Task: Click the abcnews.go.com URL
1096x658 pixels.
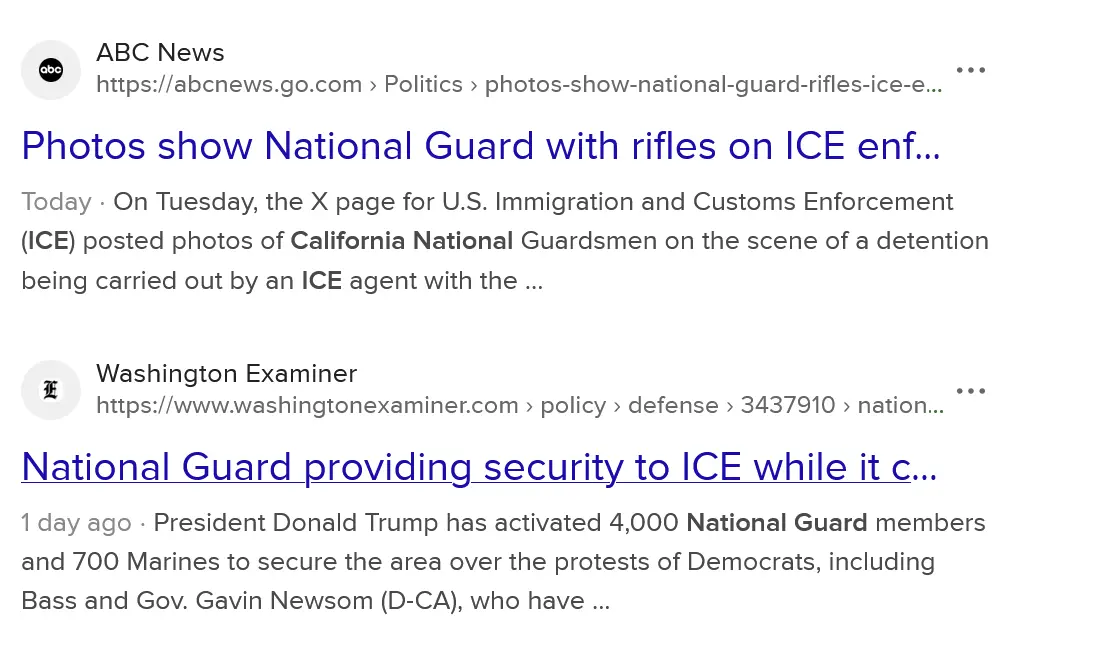Action: (x=229, y=85)
